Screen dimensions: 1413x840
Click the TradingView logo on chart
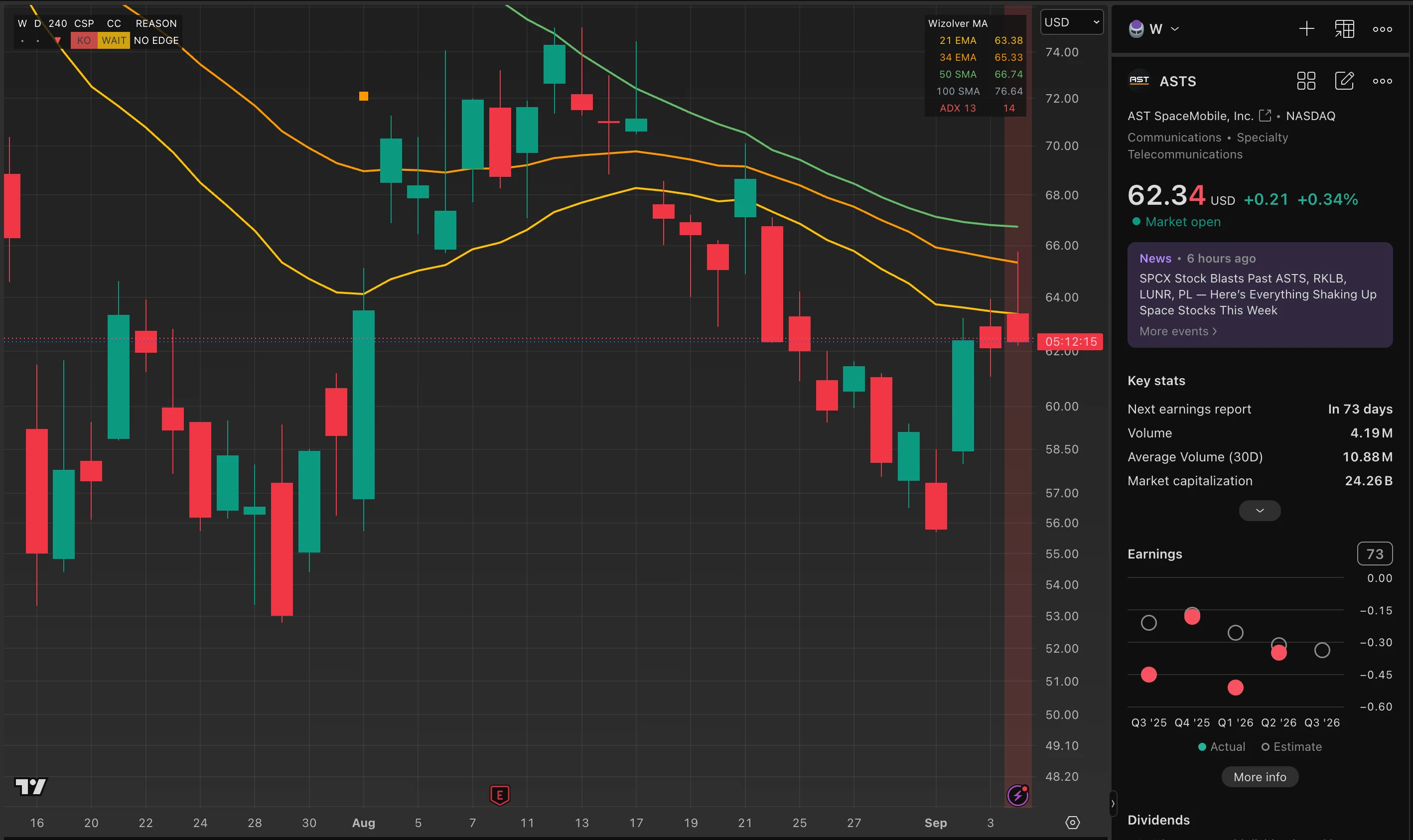(30, 786)
